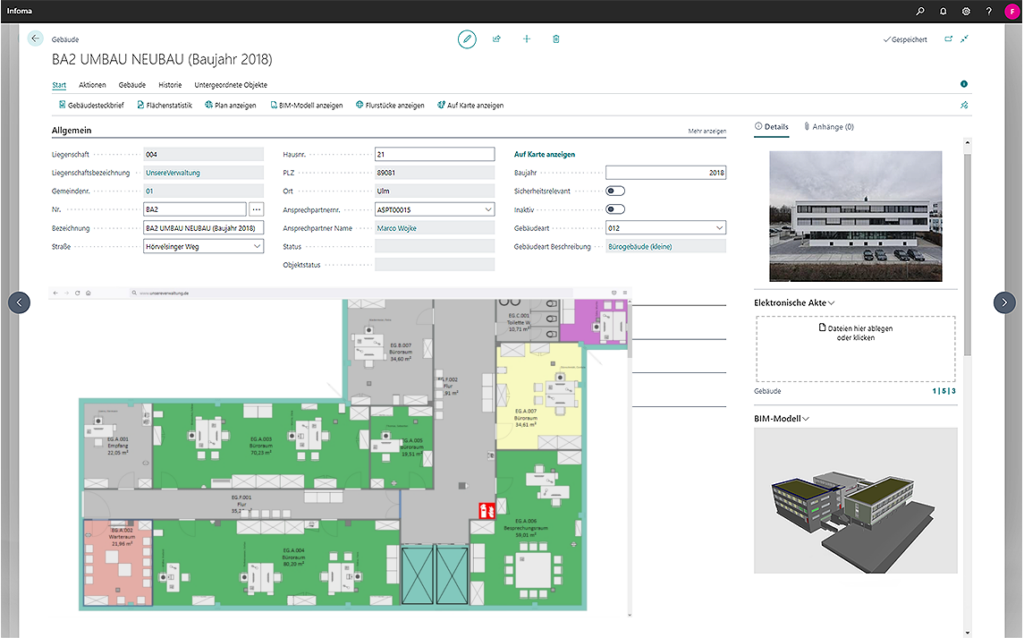
Task: Expand the Gebäudeart dropdown
Action: tap(721, 227)
